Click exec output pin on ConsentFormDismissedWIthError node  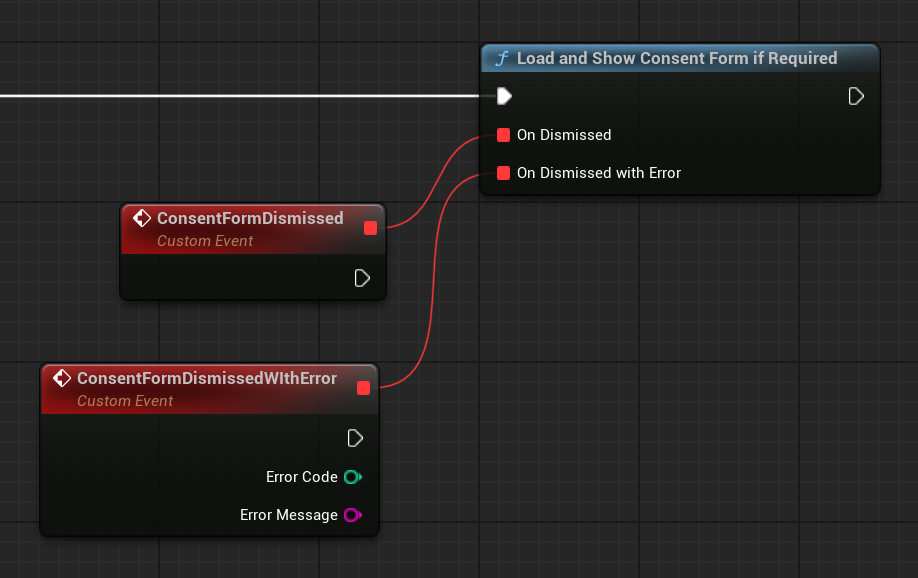tap(354, 438)
